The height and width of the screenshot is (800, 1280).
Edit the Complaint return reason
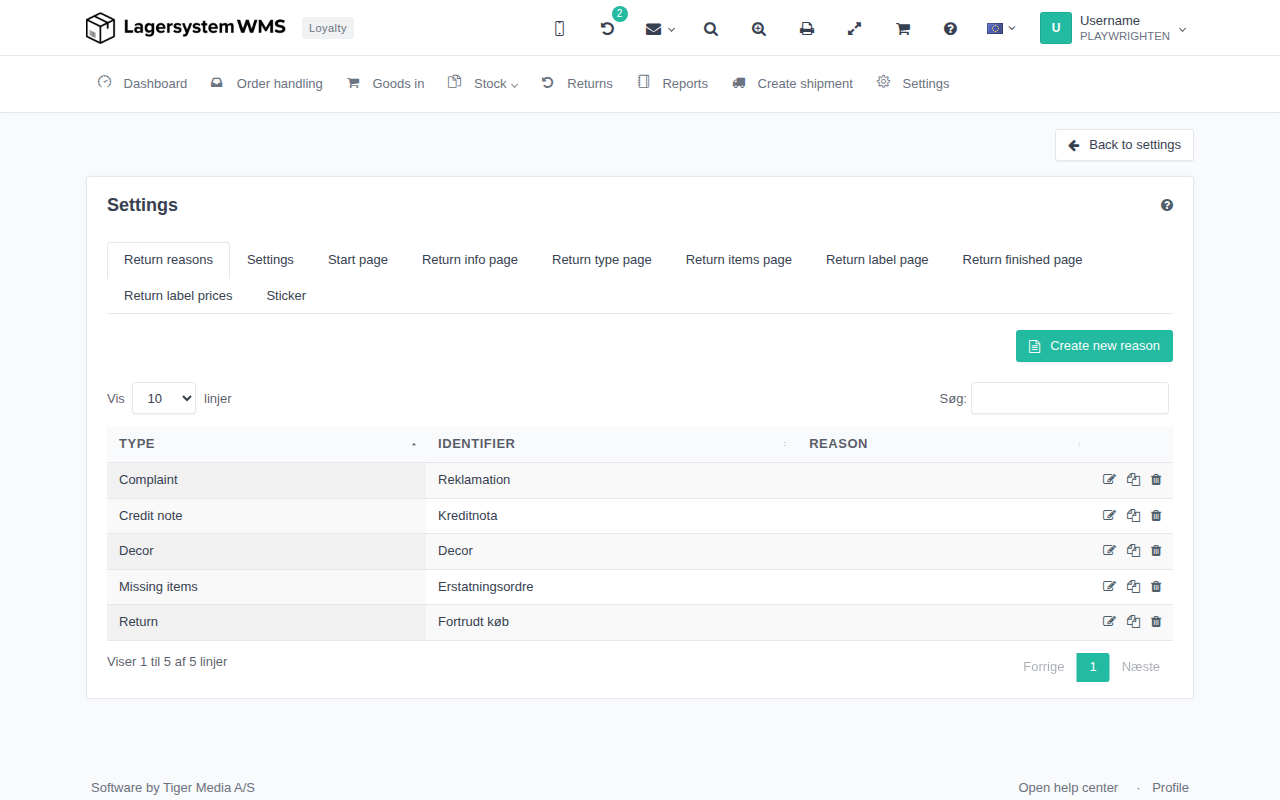[x=1109, y=480]
